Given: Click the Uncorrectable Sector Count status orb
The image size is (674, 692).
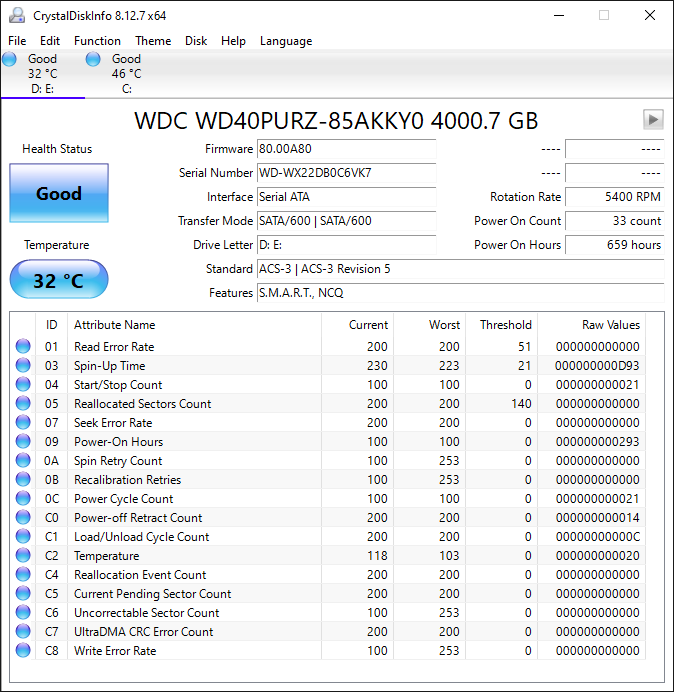Looking at the screenshot, I should [23, 612].
